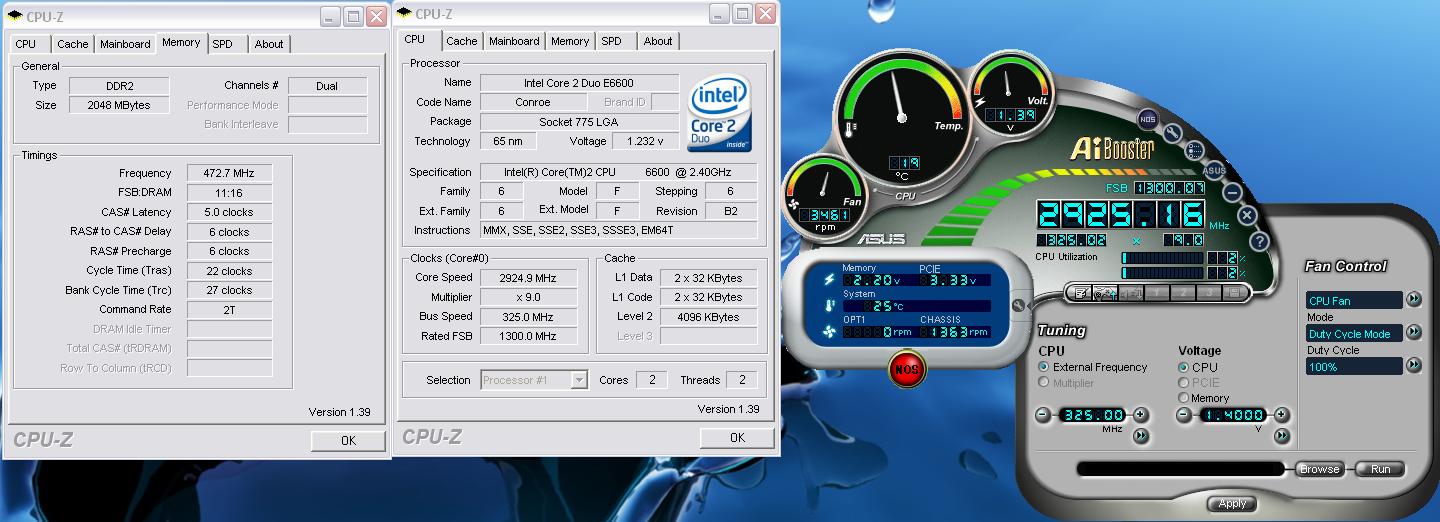Minimize AI Booster with the minus icon
The width and height of the screenshot is (1440, 522).
tap(1232, 192)
